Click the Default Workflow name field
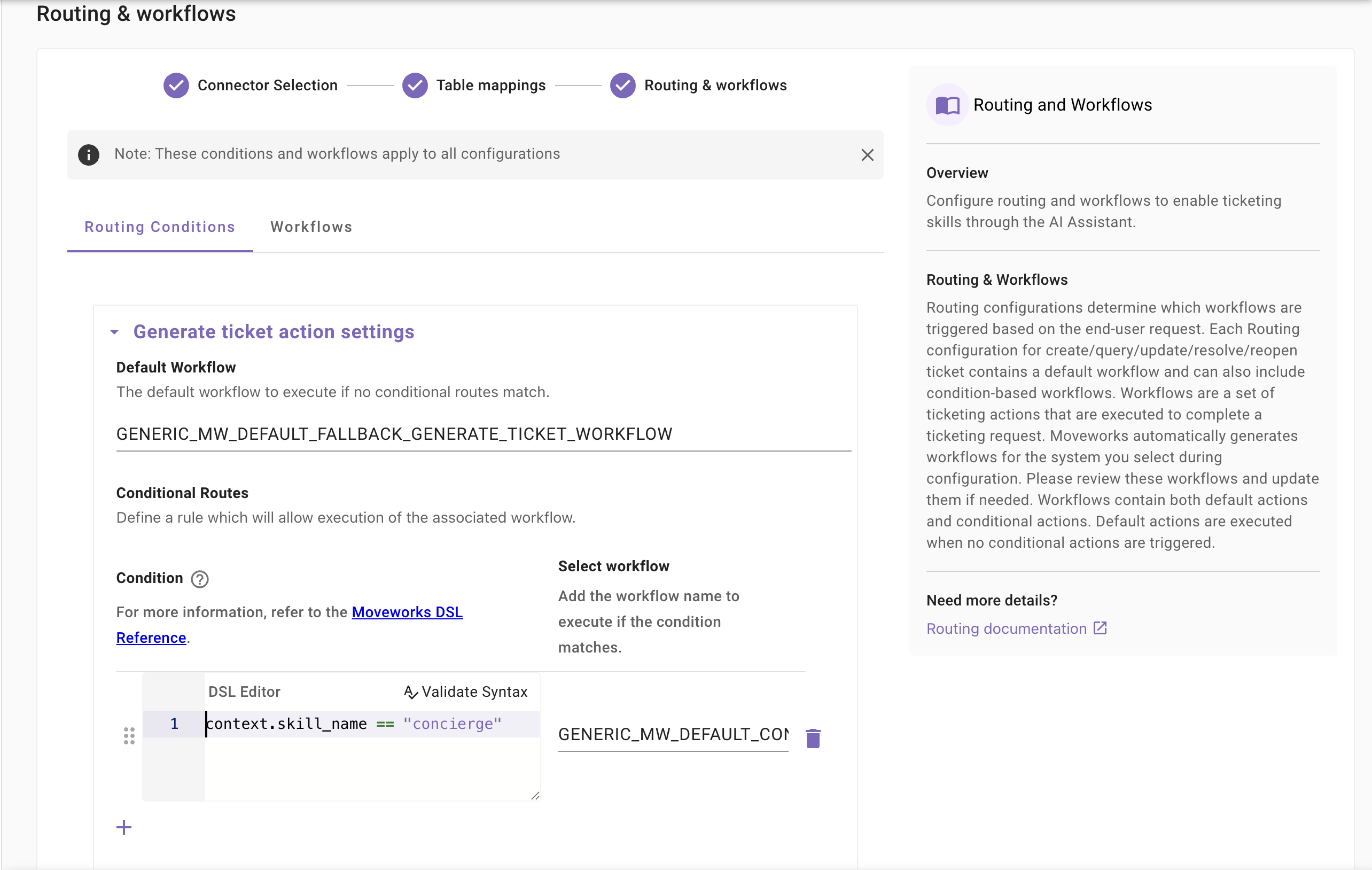The height and width of the screenshot is (870, 1372). 483,434
